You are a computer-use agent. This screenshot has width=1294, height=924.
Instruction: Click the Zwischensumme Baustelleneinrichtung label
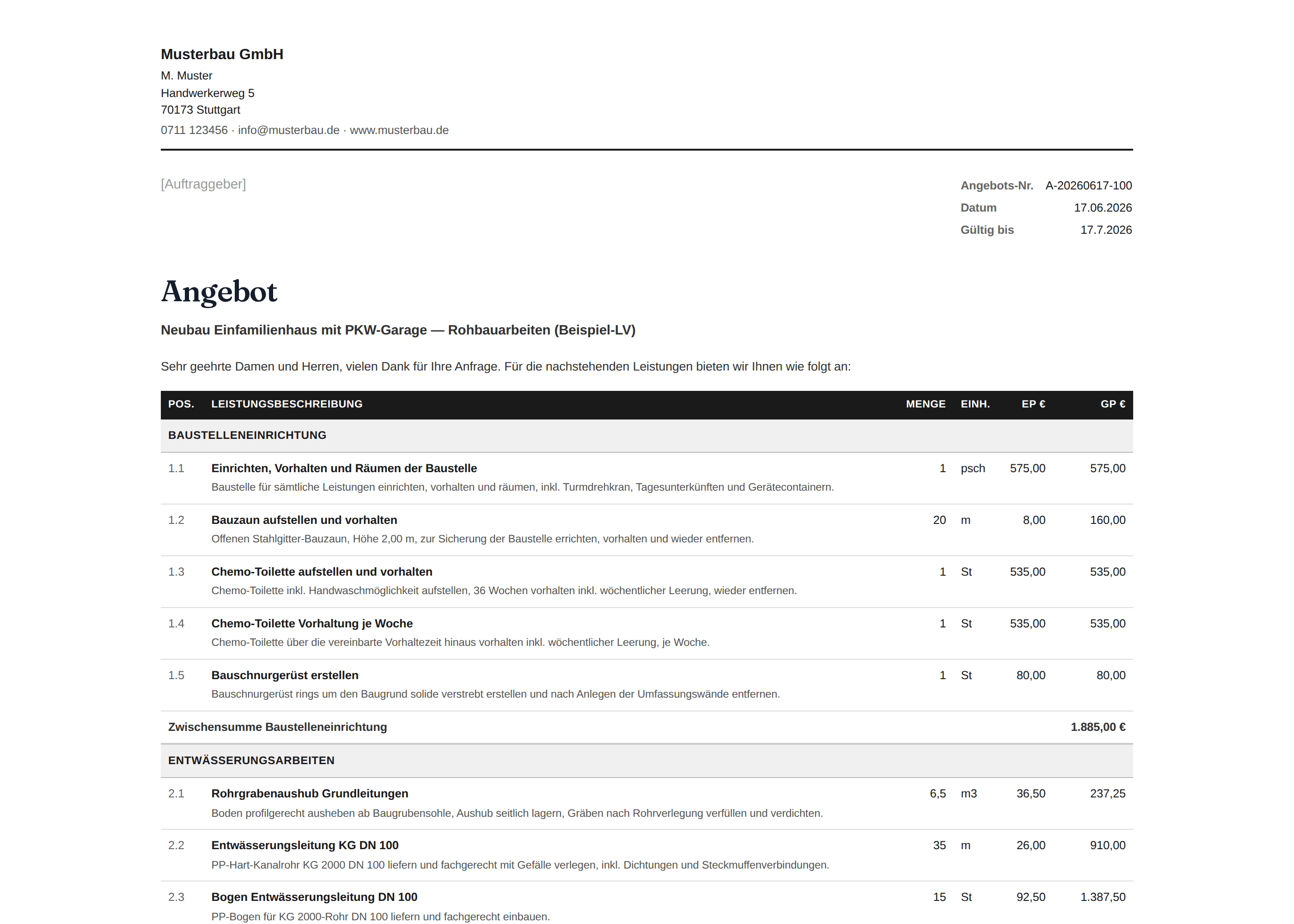pos(277,727)
